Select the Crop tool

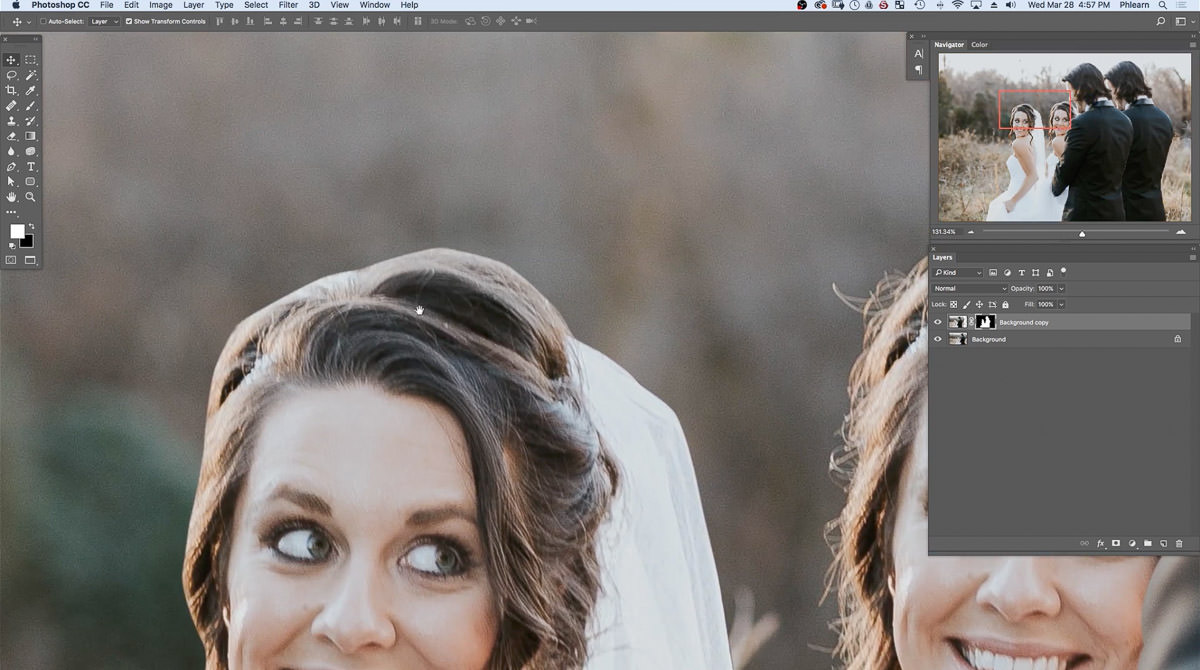click(x=12, y=90)
